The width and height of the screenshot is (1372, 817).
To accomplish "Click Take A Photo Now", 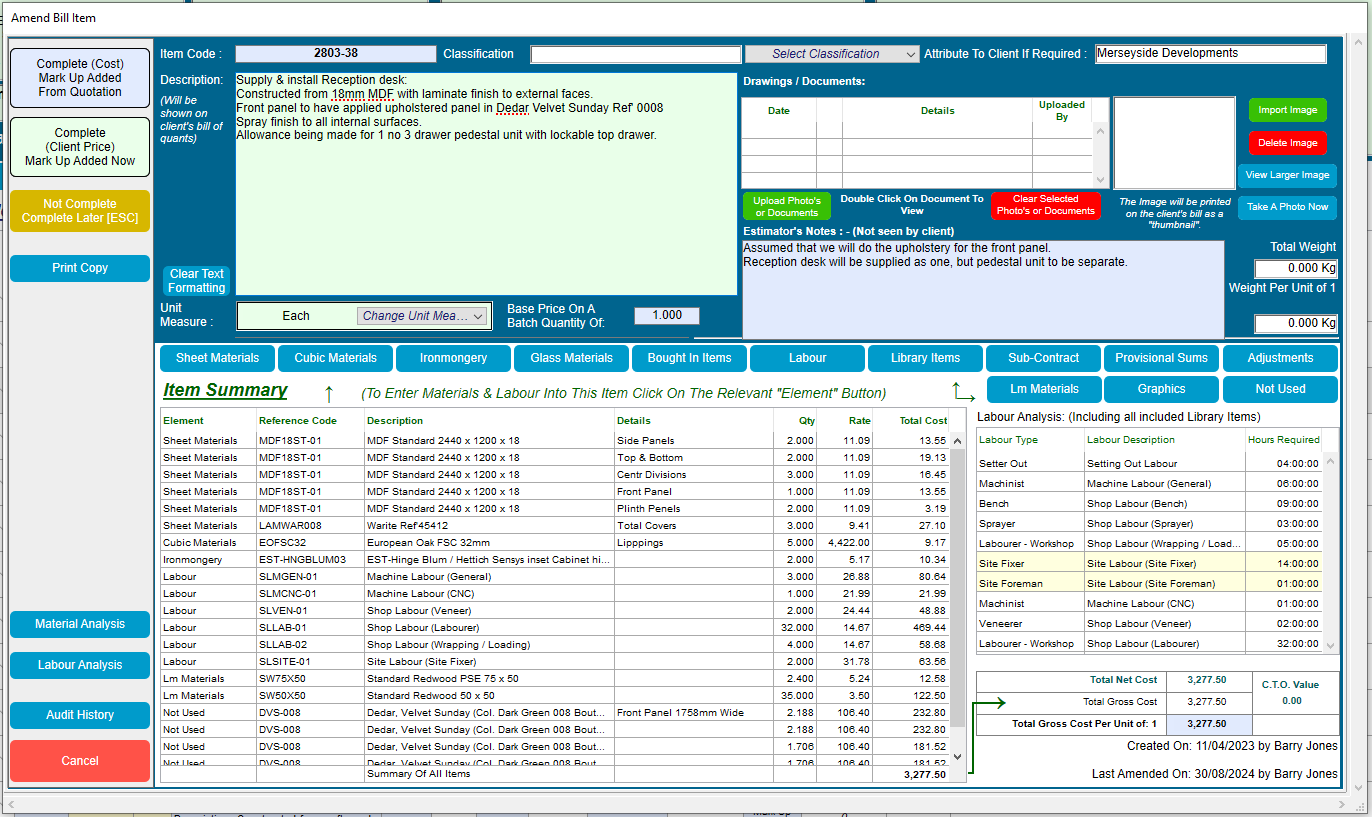I will tap(1287, 207).
